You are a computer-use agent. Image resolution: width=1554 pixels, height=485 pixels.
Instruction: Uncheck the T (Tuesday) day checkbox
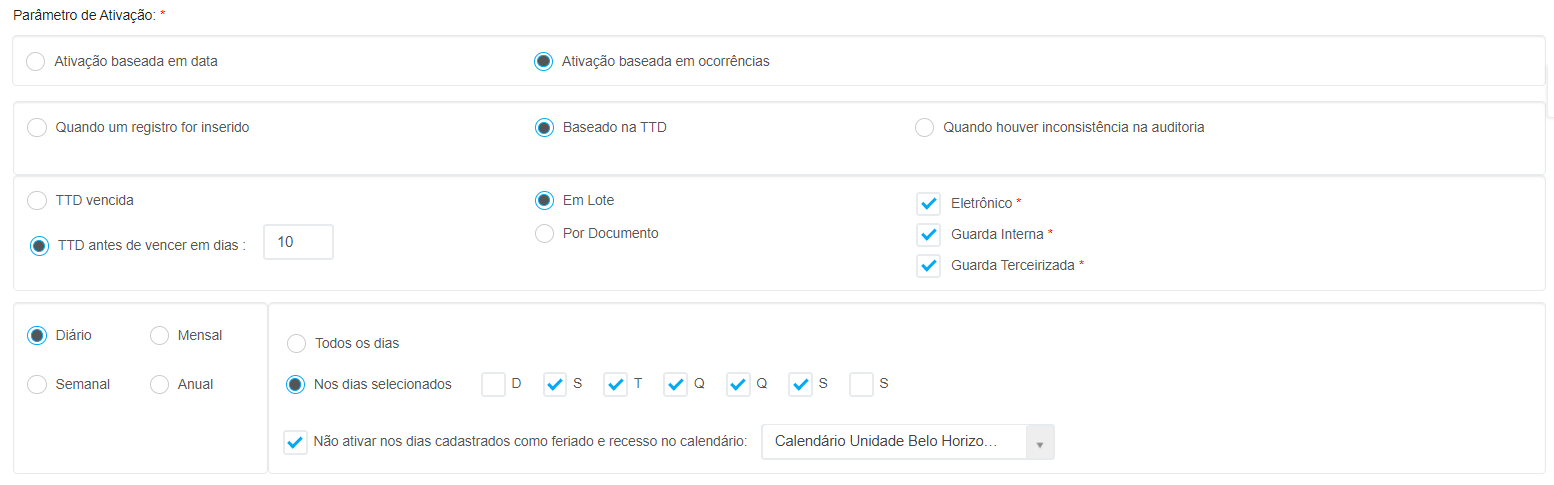click(615, 384)
